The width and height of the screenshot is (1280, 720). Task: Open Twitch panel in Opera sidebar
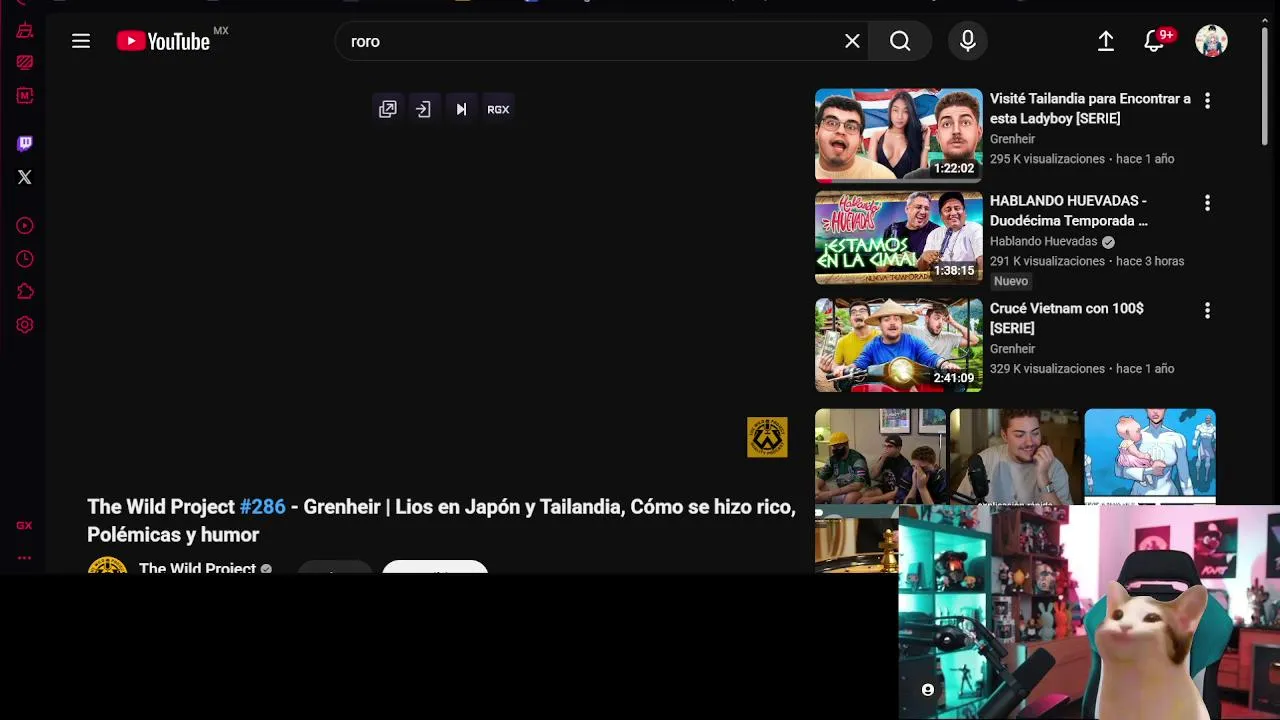click(x=25, y=143)
